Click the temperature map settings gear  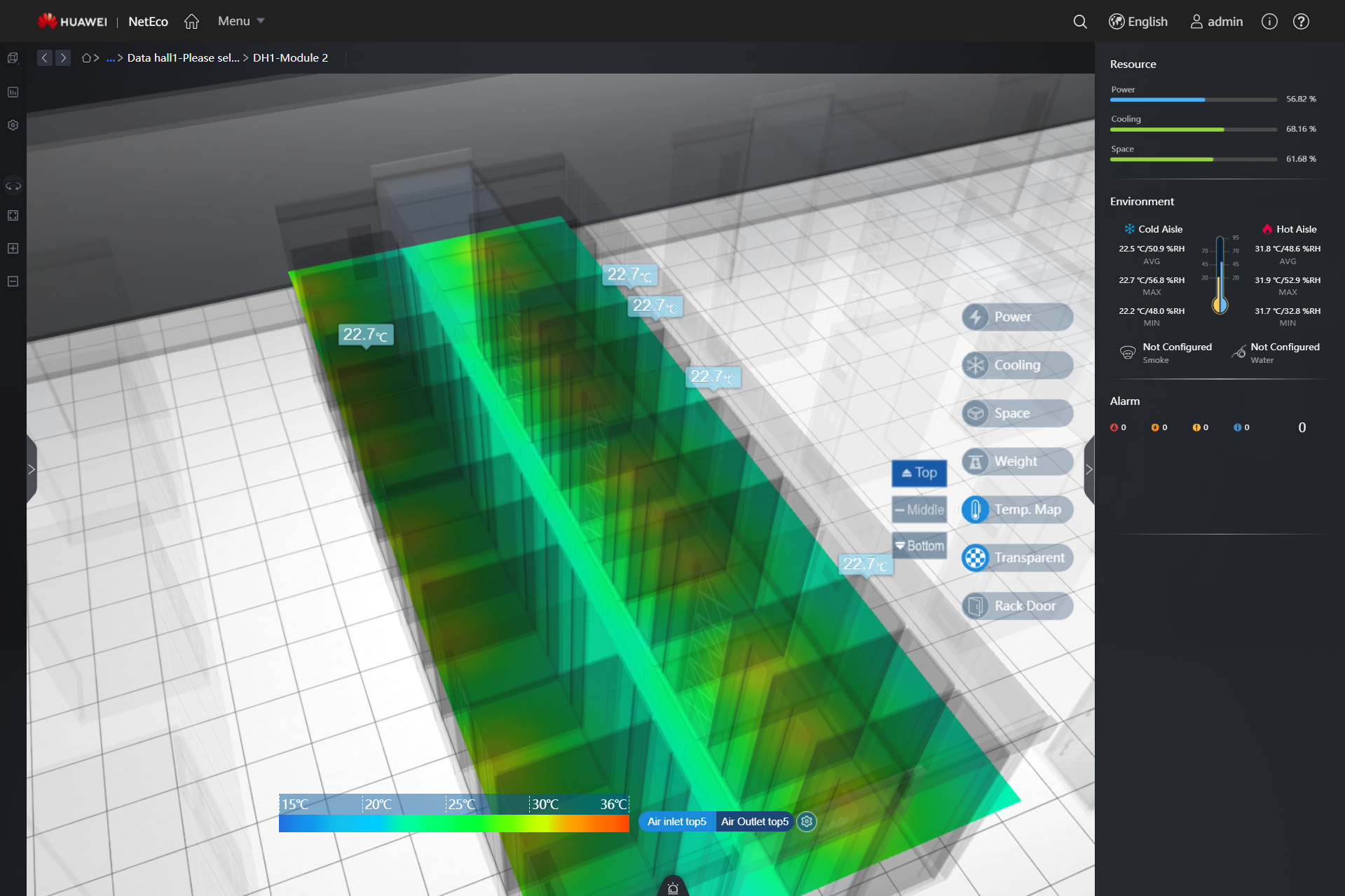[807, 822]
